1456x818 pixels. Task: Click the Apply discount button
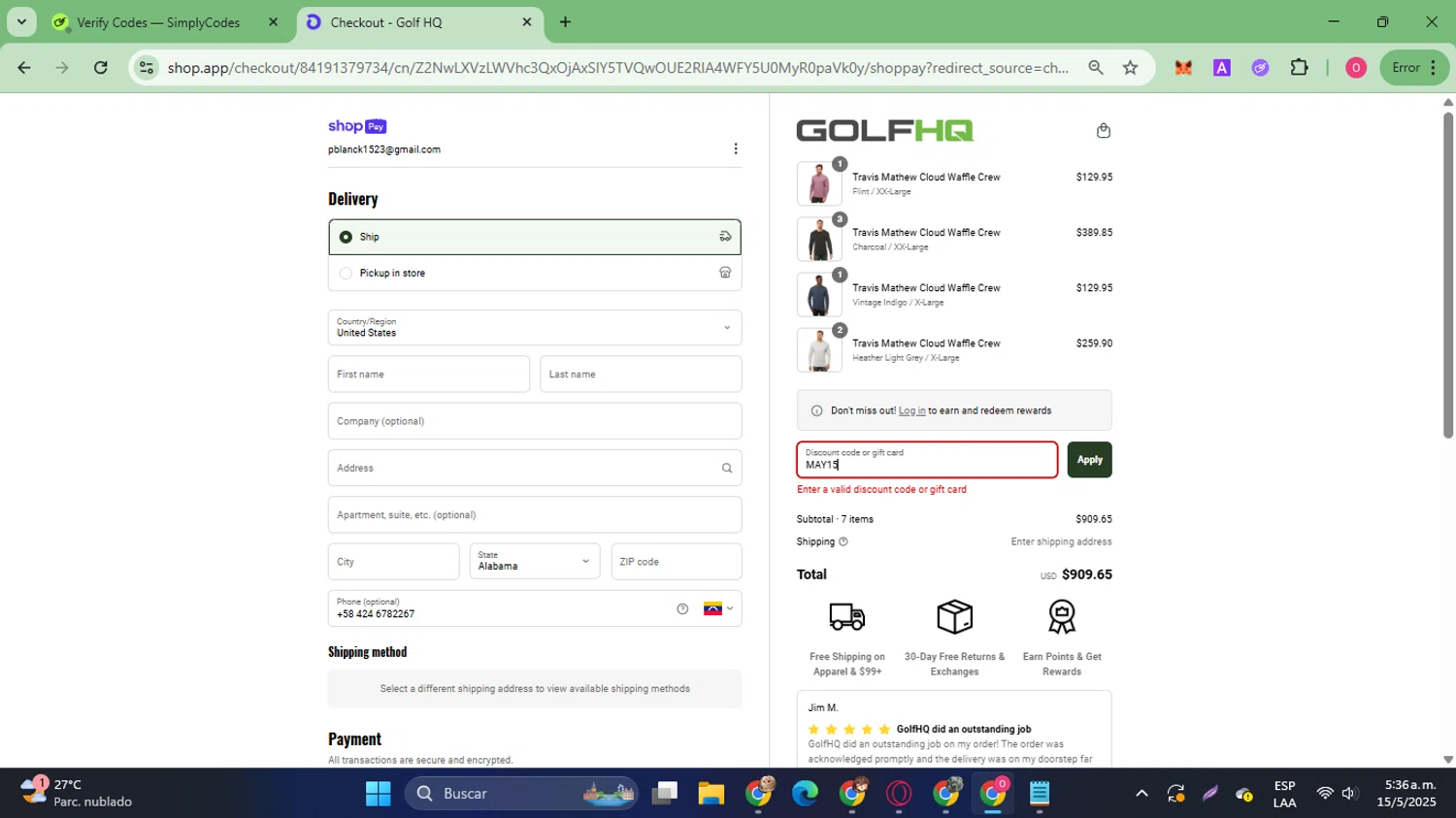pos(1089,460)
